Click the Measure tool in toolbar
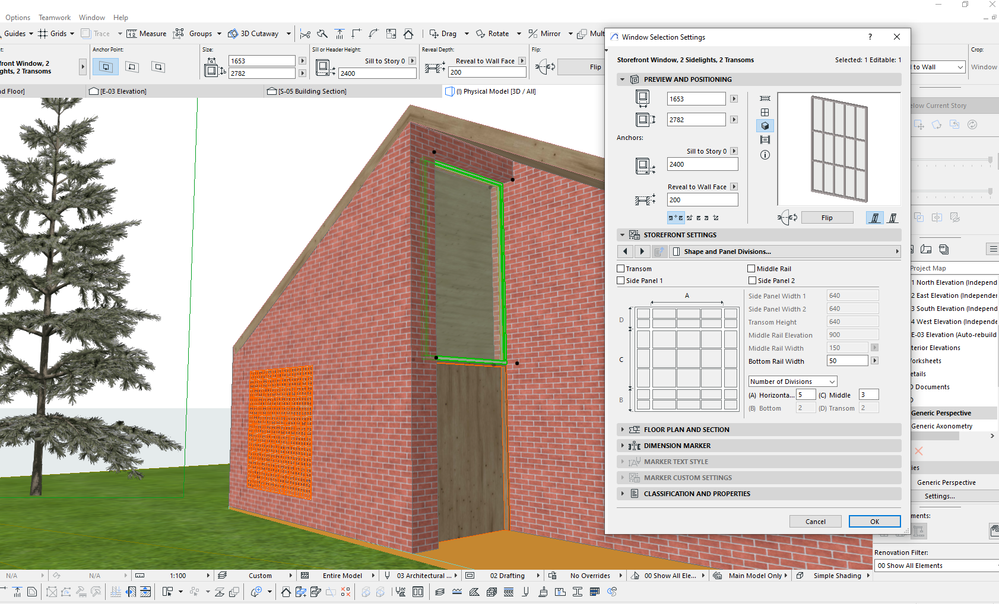The image size is (999, 604). 146,33
